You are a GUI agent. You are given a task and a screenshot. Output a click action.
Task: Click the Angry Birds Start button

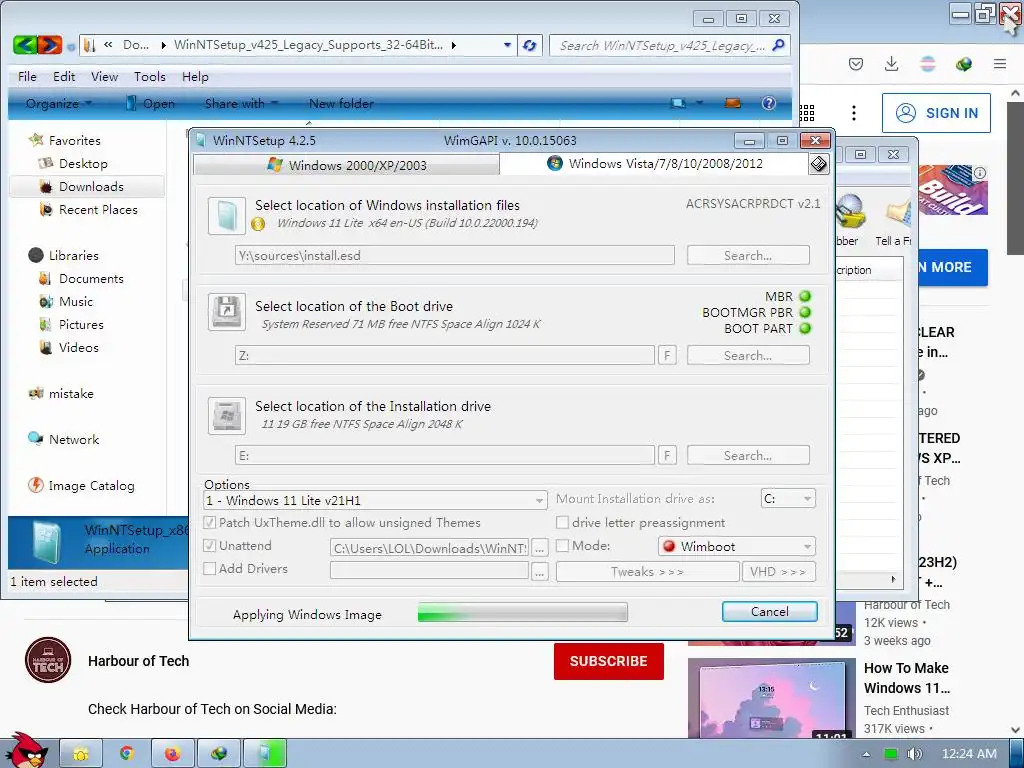pyautogui.click(x=25, y=751)
